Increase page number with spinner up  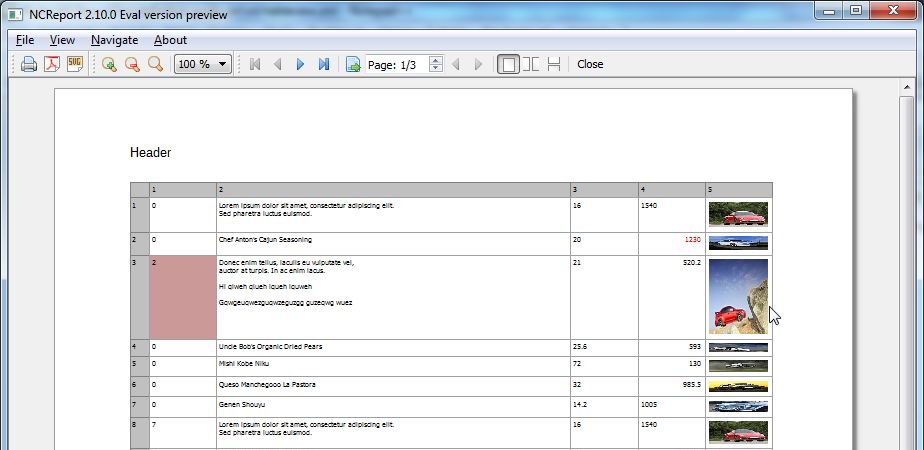click(436, 60)
